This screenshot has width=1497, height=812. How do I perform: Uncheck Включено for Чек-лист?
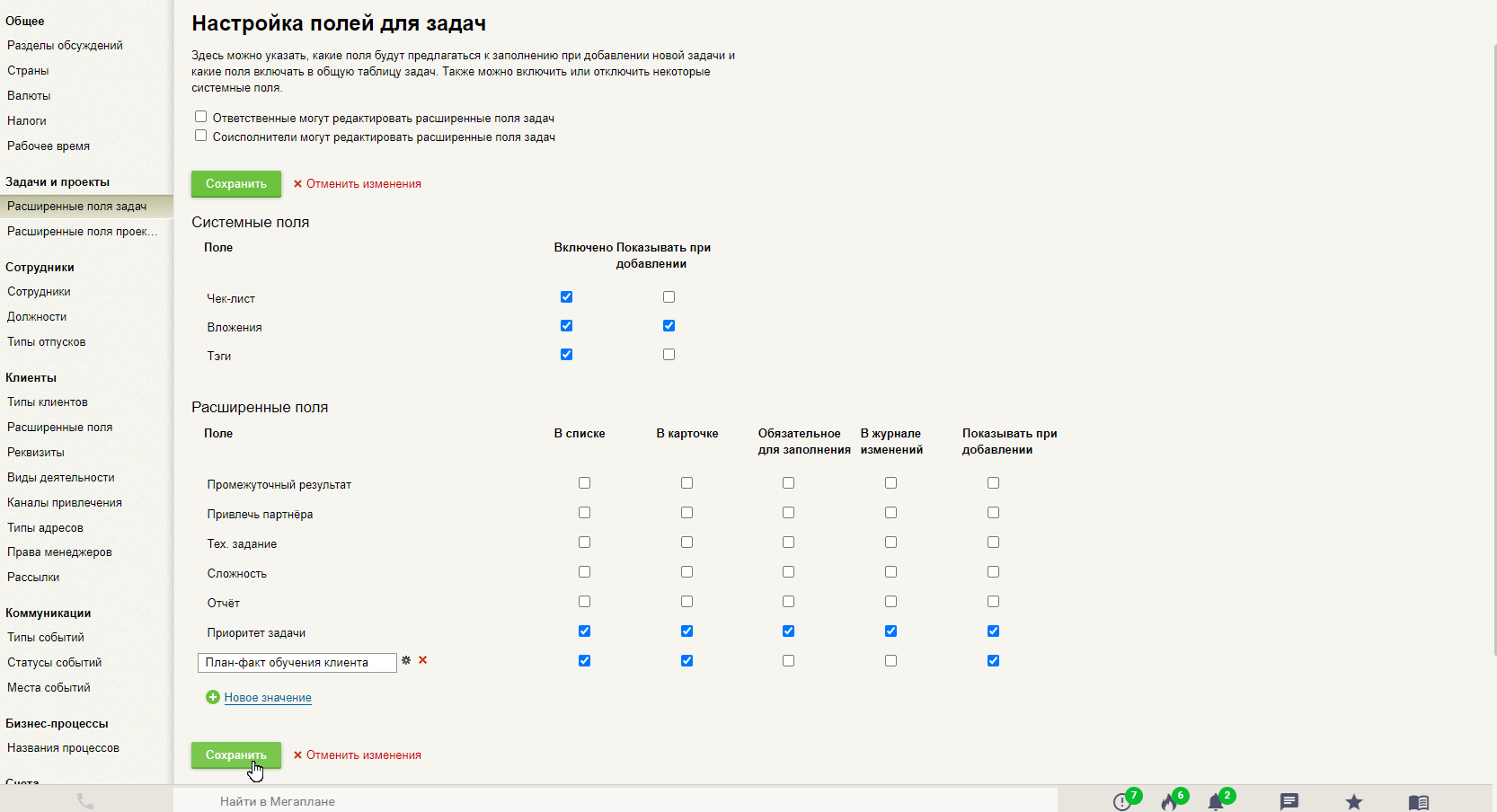click(566, 297)
